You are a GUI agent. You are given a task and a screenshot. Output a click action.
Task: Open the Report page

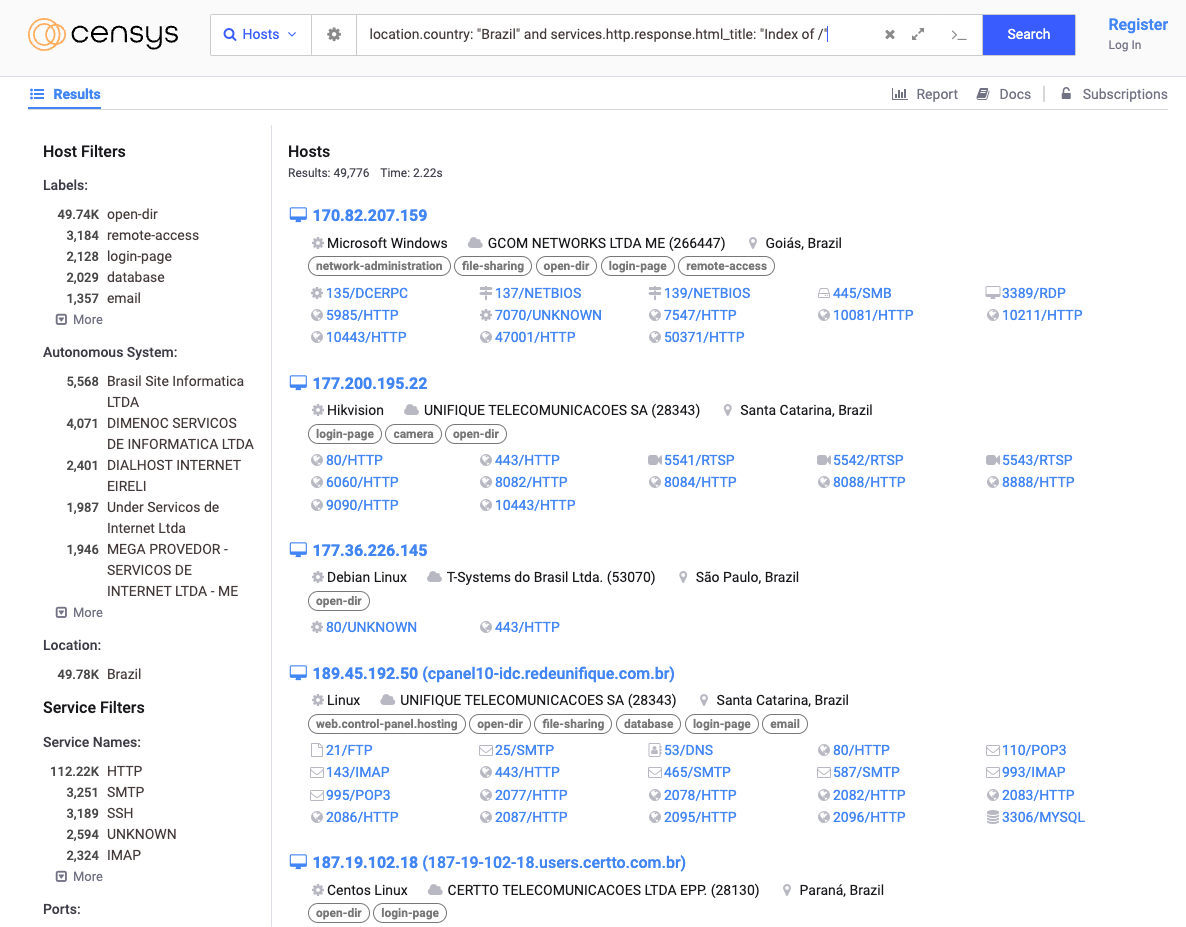point(925,94)
